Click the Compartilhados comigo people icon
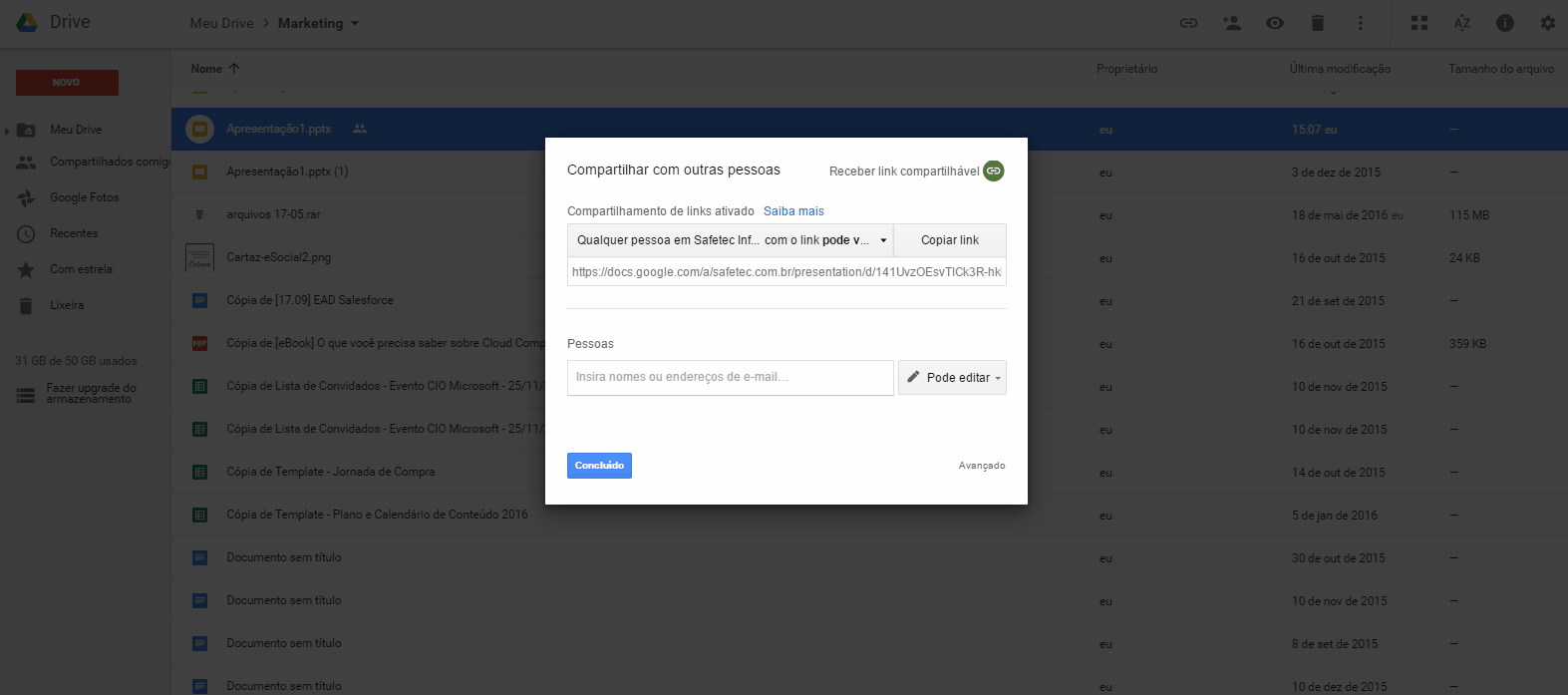 point(26,162)
